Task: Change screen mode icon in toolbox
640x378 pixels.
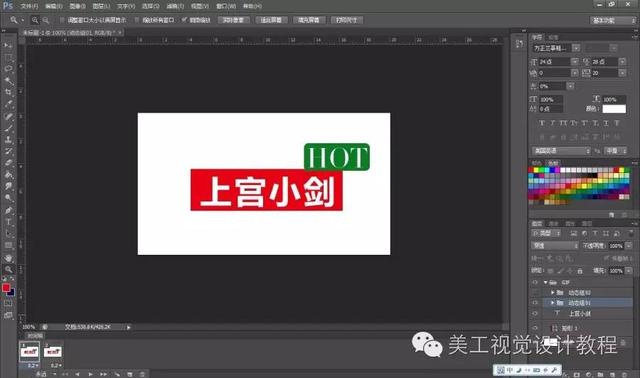Action: pyautogui.click(x=8, y=315)
